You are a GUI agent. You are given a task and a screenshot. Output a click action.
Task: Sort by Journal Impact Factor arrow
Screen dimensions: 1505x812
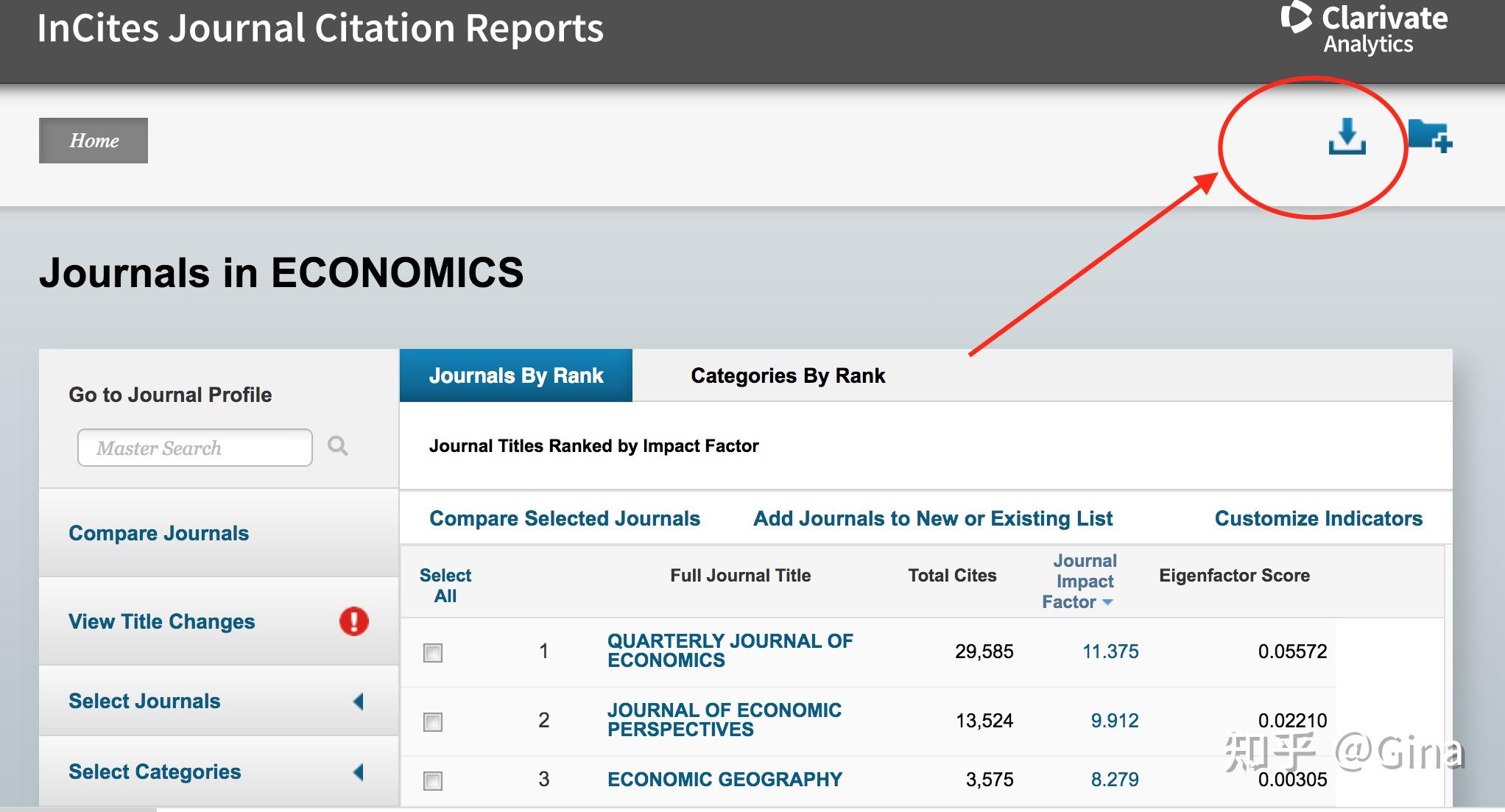(1107, 603)
